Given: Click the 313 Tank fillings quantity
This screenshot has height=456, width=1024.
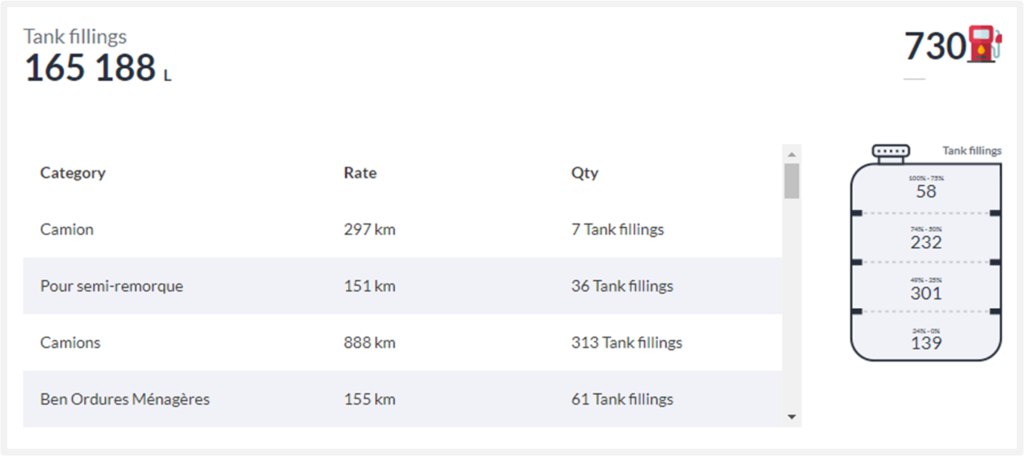Looking at the screenshot, I should tap(627, 342).
